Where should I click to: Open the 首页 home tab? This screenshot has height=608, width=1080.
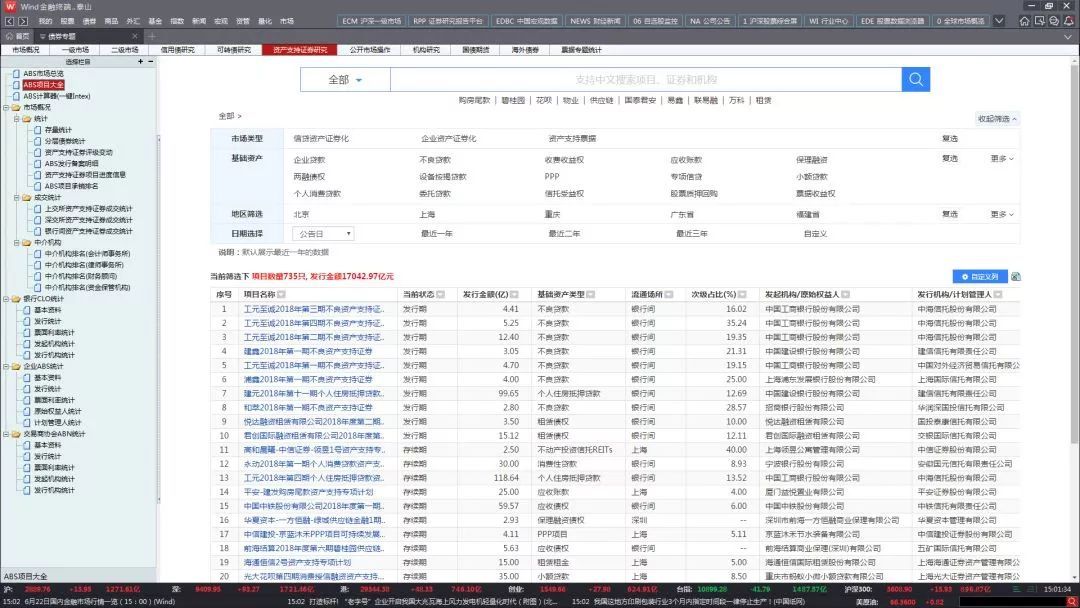click(17, 36)
